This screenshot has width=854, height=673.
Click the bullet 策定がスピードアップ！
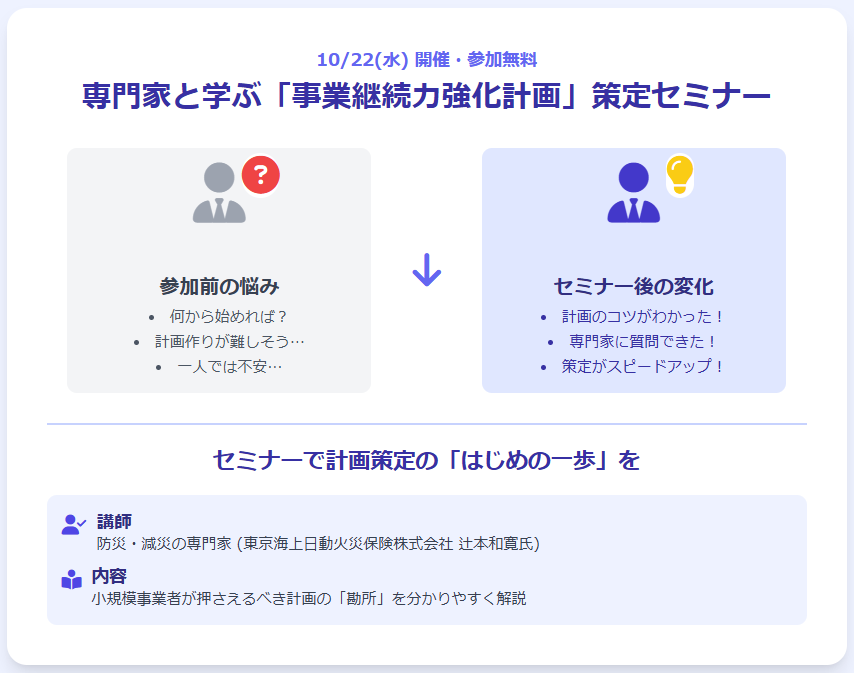coord(642,366)
